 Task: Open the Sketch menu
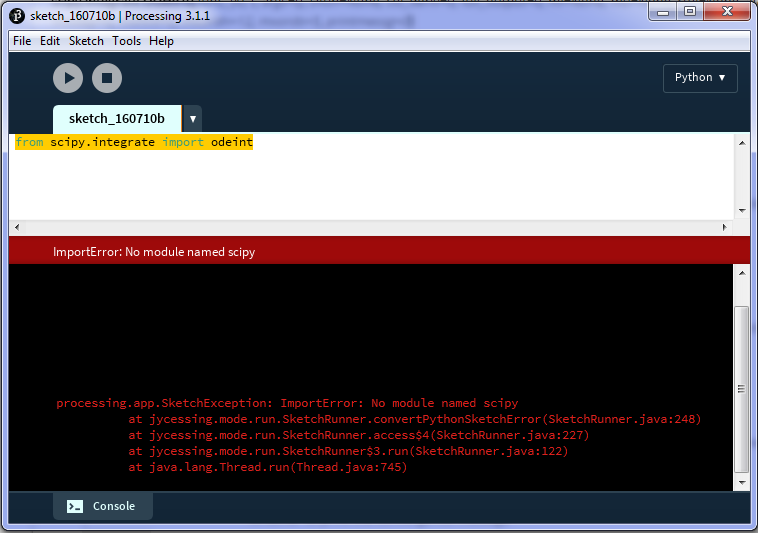coord(86,41)
